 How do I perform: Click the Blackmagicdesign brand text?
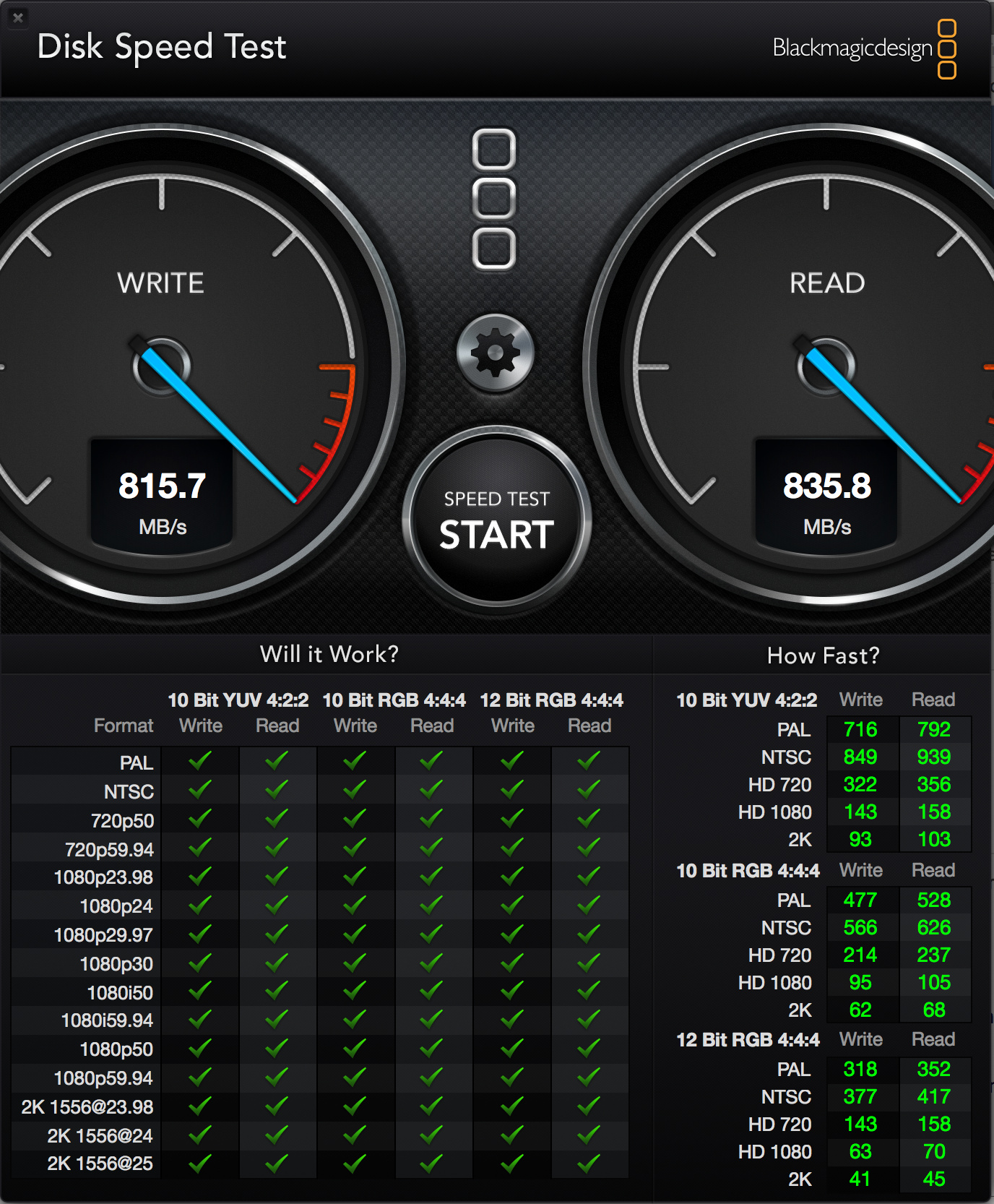pyautogui.click(x=852, y=48)
